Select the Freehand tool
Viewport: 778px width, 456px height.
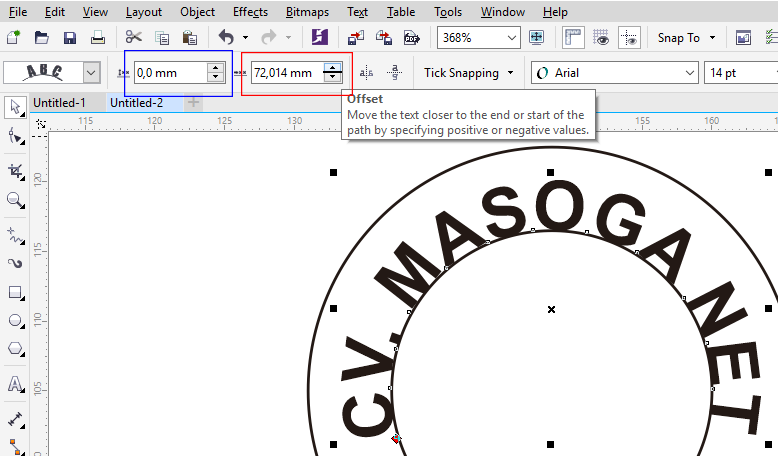15,236
